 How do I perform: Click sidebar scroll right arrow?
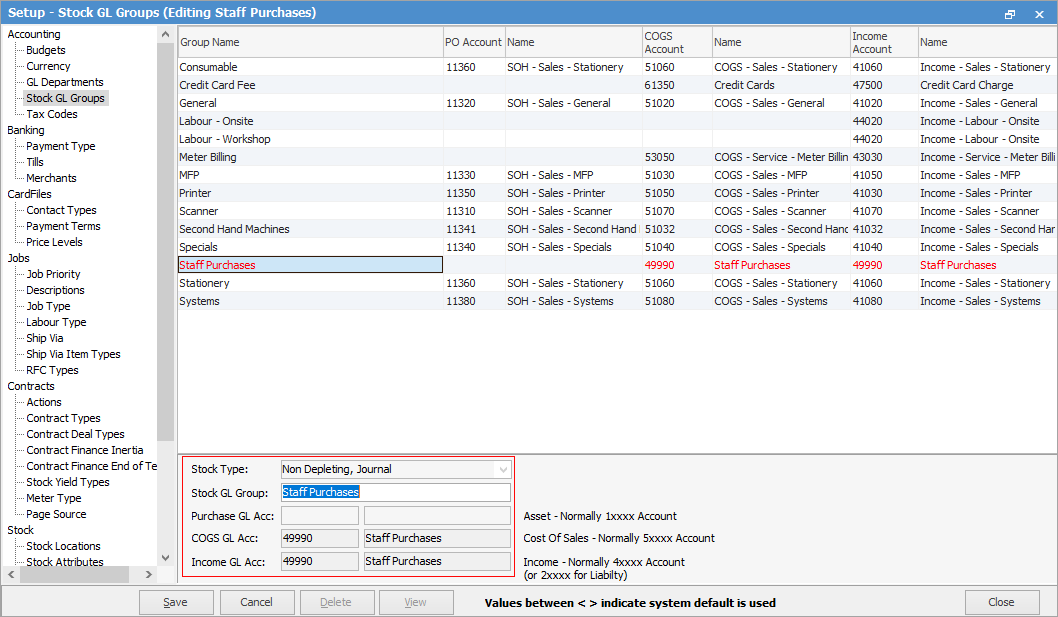coord(149,574)
